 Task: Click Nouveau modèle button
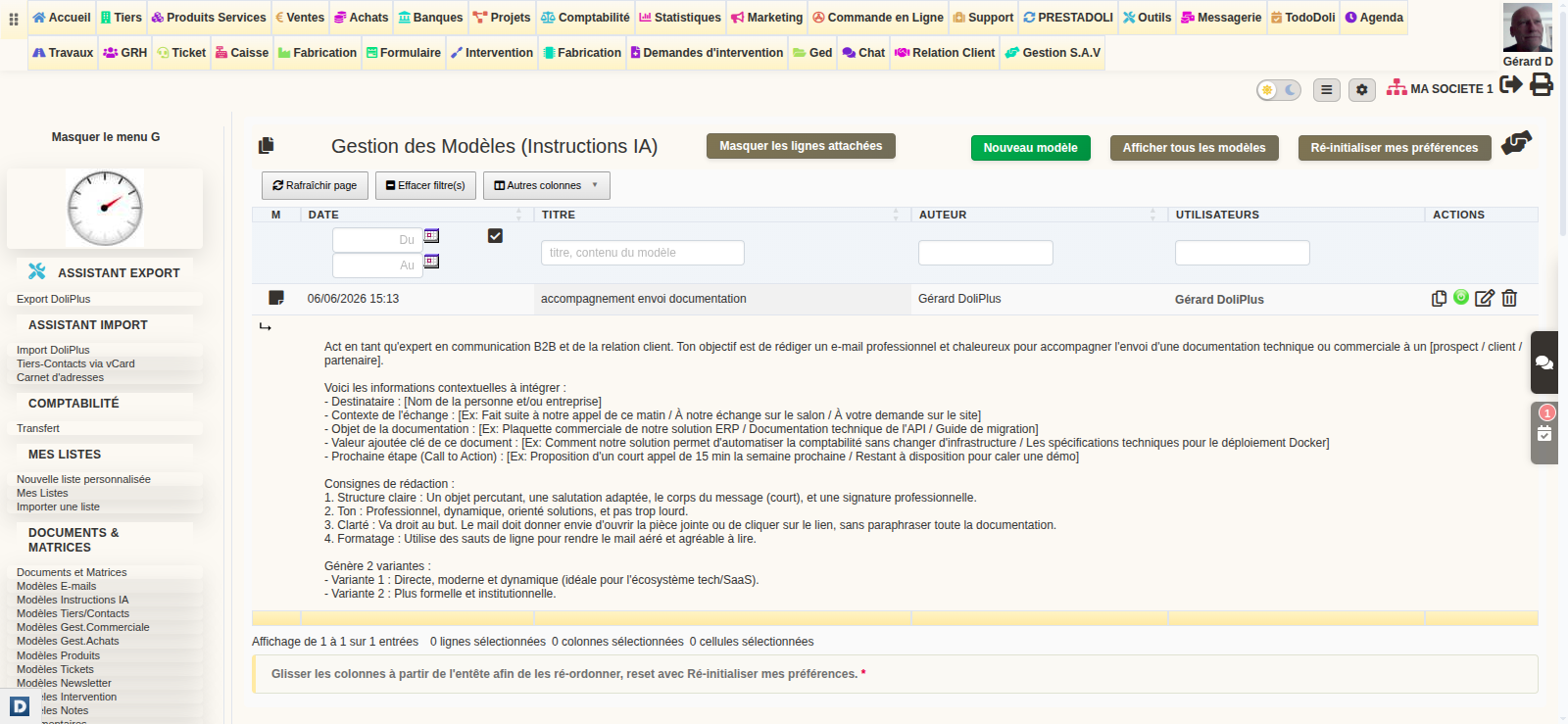pyautogui.click(x=1030, y=148)
